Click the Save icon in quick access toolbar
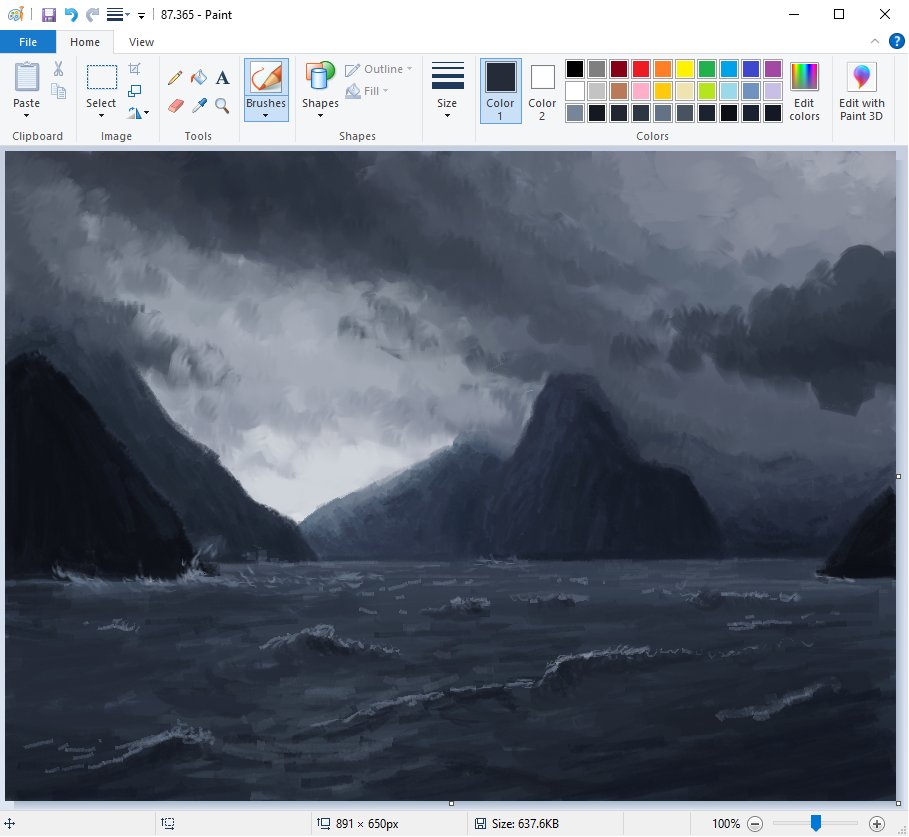The image size is (909, 837). [x=49, y=14]
